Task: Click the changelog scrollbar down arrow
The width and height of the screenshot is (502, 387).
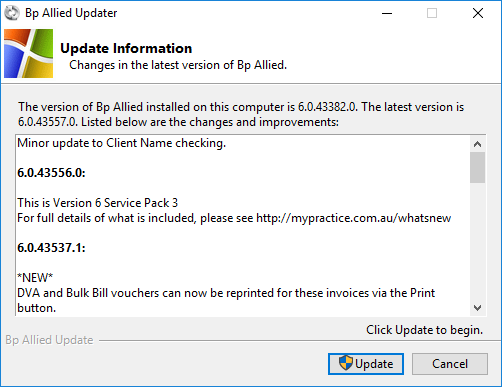Action: (477, 308)
